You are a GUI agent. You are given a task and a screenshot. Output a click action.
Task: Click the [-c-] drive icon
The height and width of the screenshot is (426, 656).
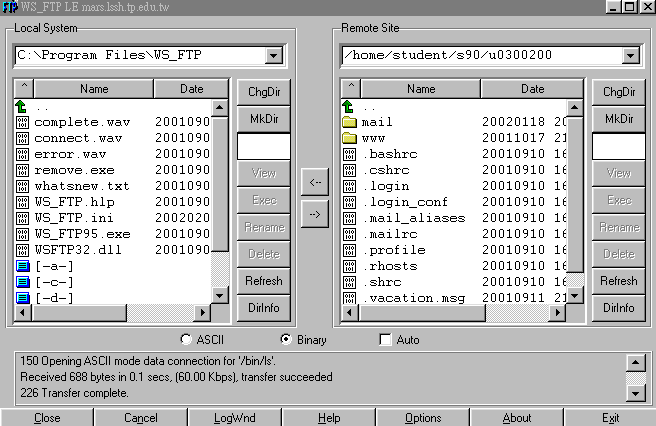tap(23, 282)
